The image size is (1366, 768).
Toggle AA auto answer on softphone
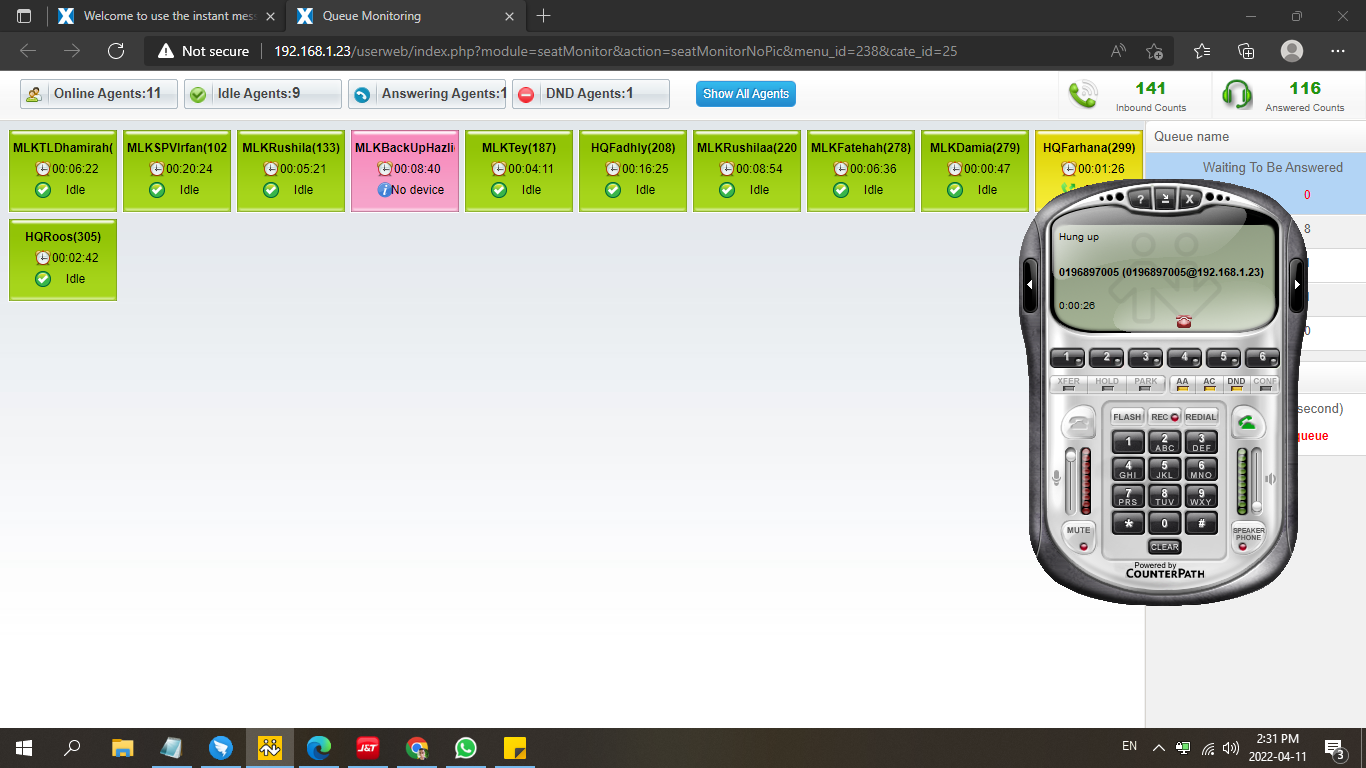1182,382
